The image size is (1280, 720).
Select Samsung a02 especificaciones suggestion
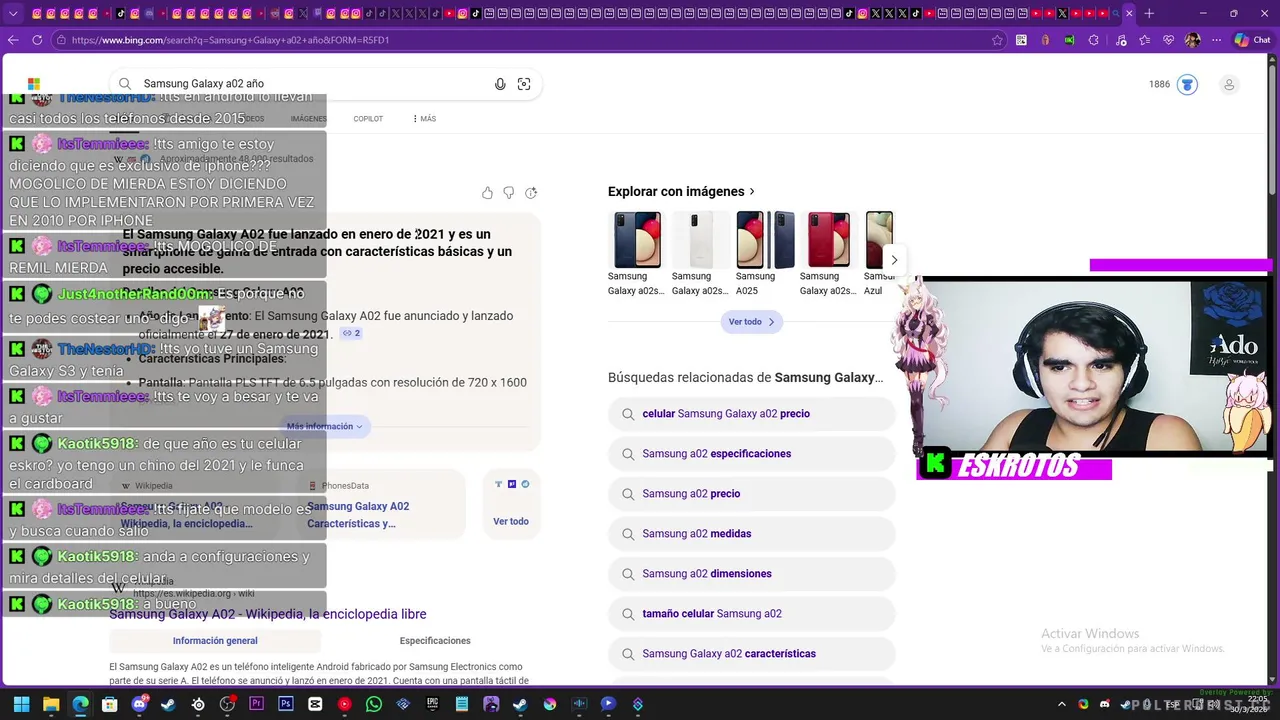pos(751,454)
